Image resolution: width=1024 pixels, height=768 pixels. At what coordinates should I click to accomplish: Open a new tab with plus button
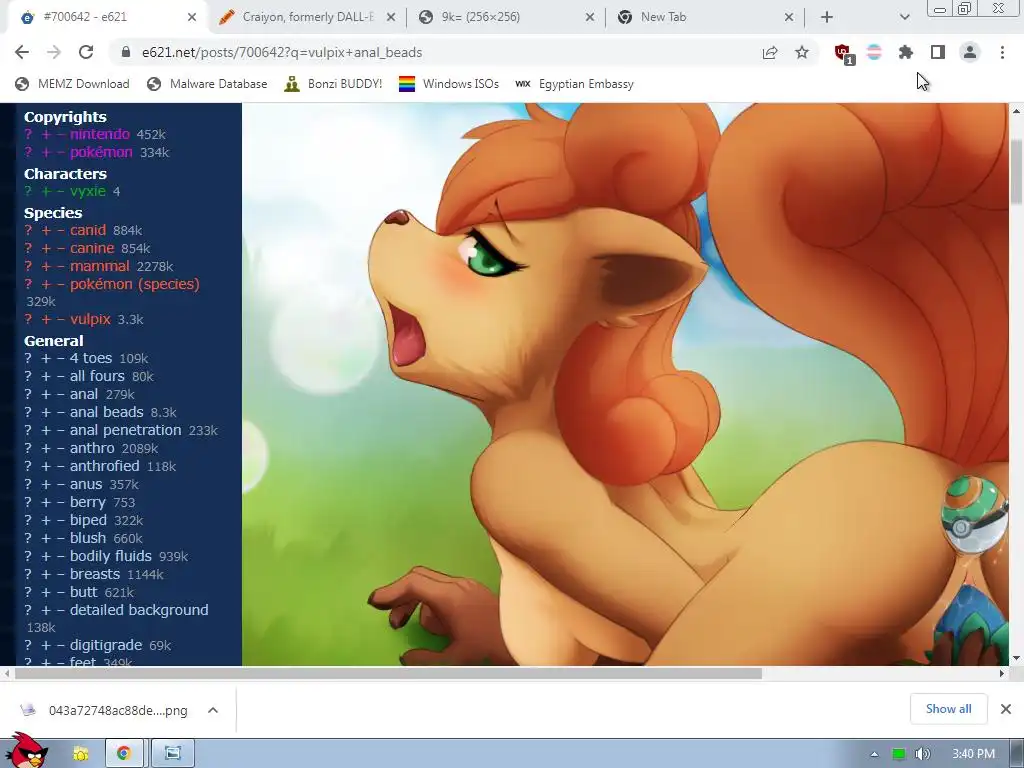coord(827,17)
